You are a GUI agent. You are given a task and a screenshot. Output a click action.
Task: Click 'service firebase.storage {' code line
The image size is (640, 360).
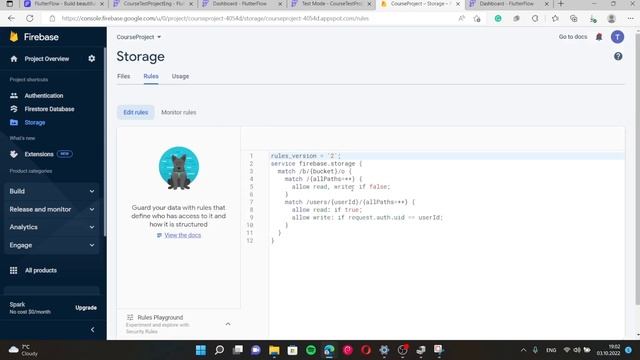coord(316,164)
